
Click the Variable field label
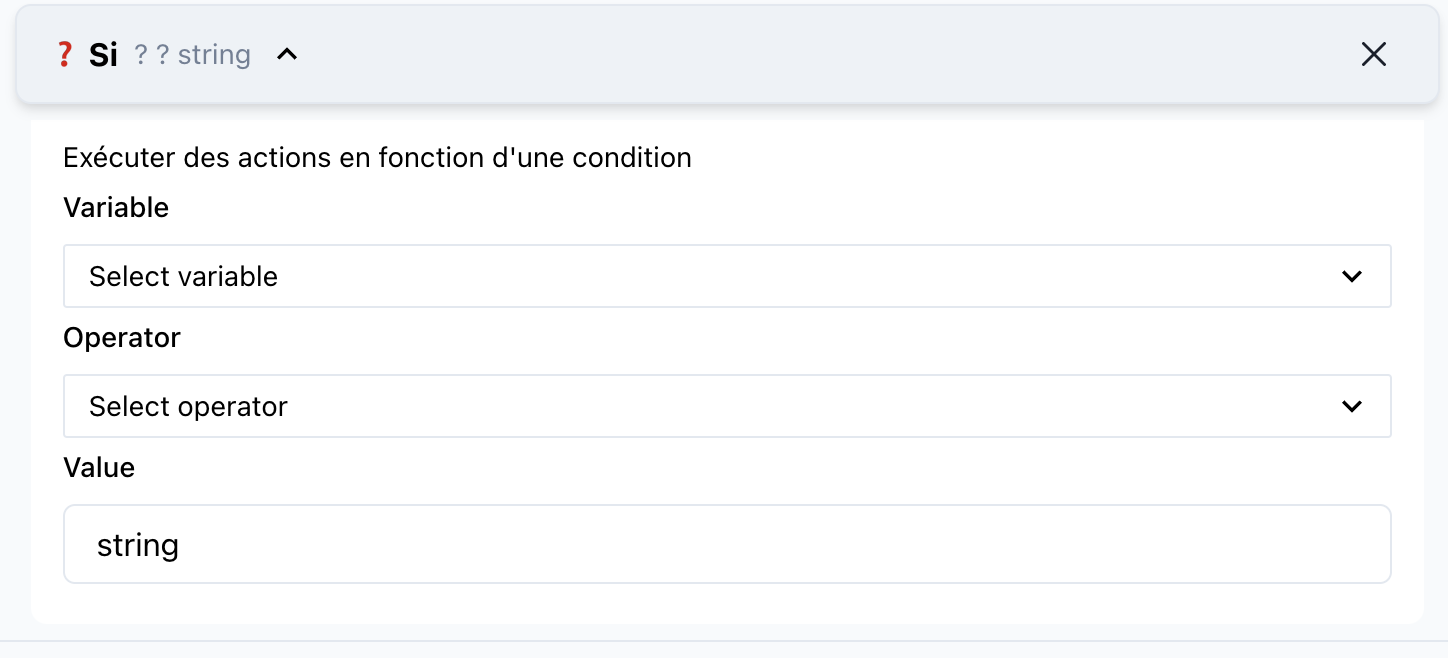point(116,208)
